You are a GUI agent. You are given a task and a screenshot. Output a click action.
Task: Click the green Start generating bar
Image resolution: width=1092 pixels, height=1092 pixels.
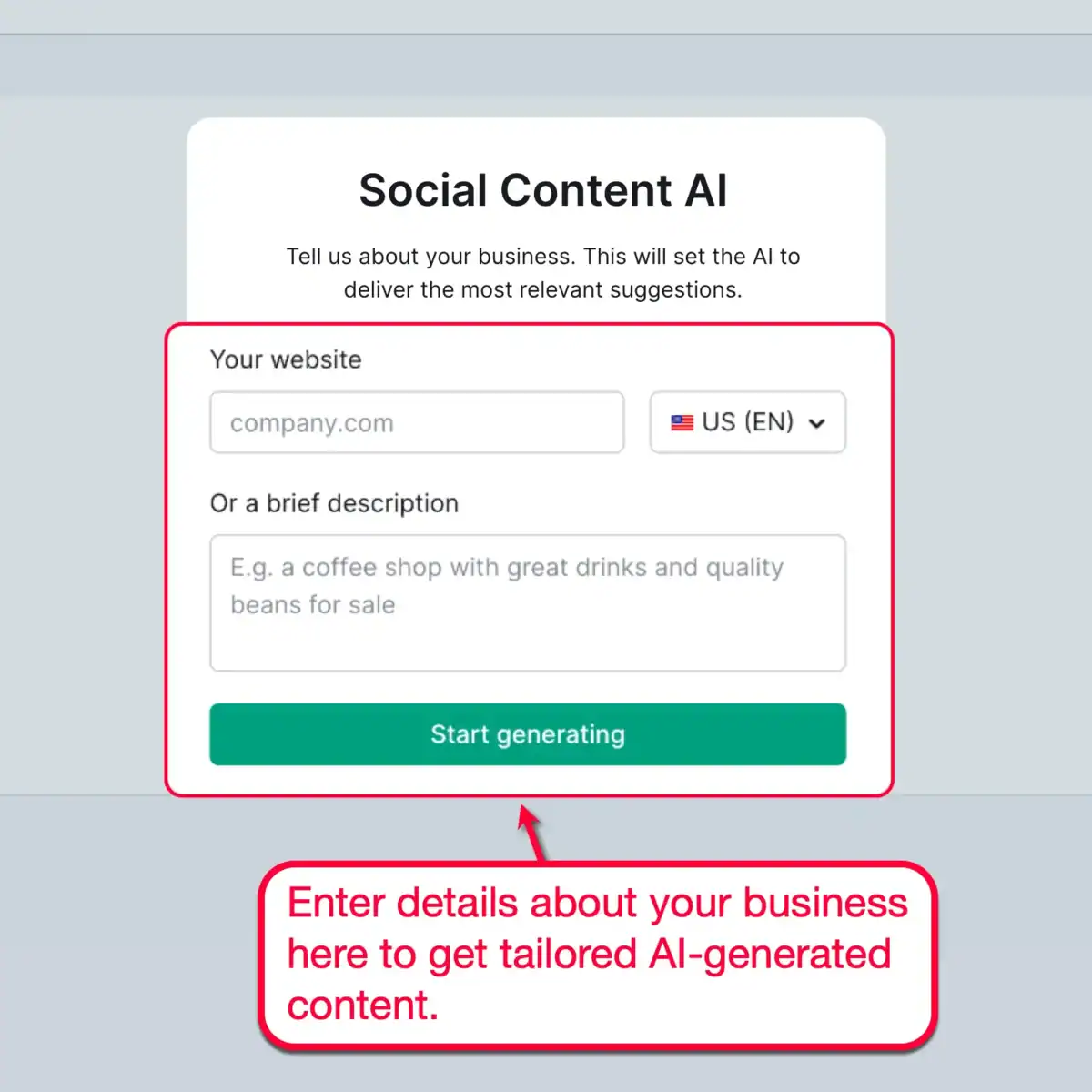[527, 734]
